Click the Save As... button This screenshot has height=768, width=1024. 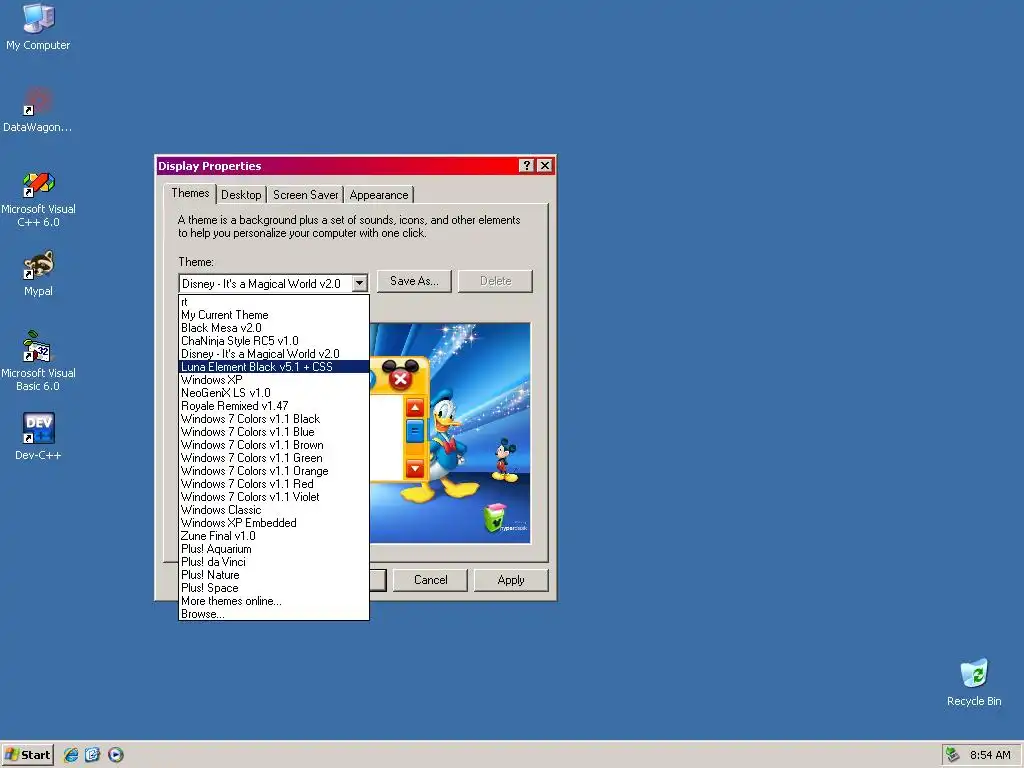414,281
